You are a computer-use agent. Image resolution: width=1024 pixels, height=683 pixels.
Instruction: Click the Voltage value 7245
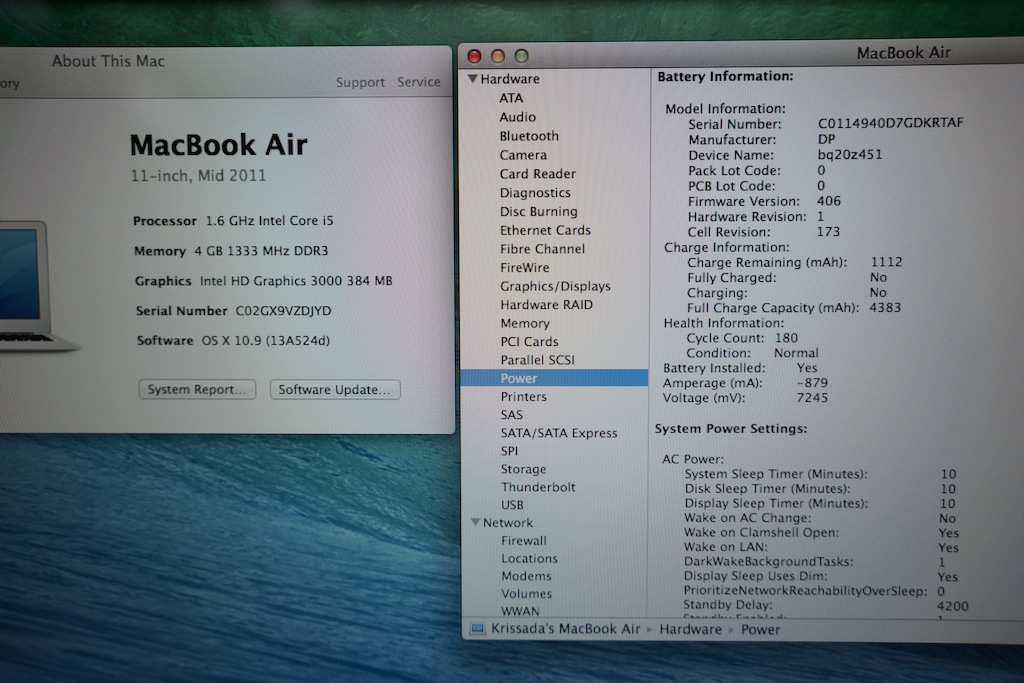pyautogui.click(x=812, y=398)
